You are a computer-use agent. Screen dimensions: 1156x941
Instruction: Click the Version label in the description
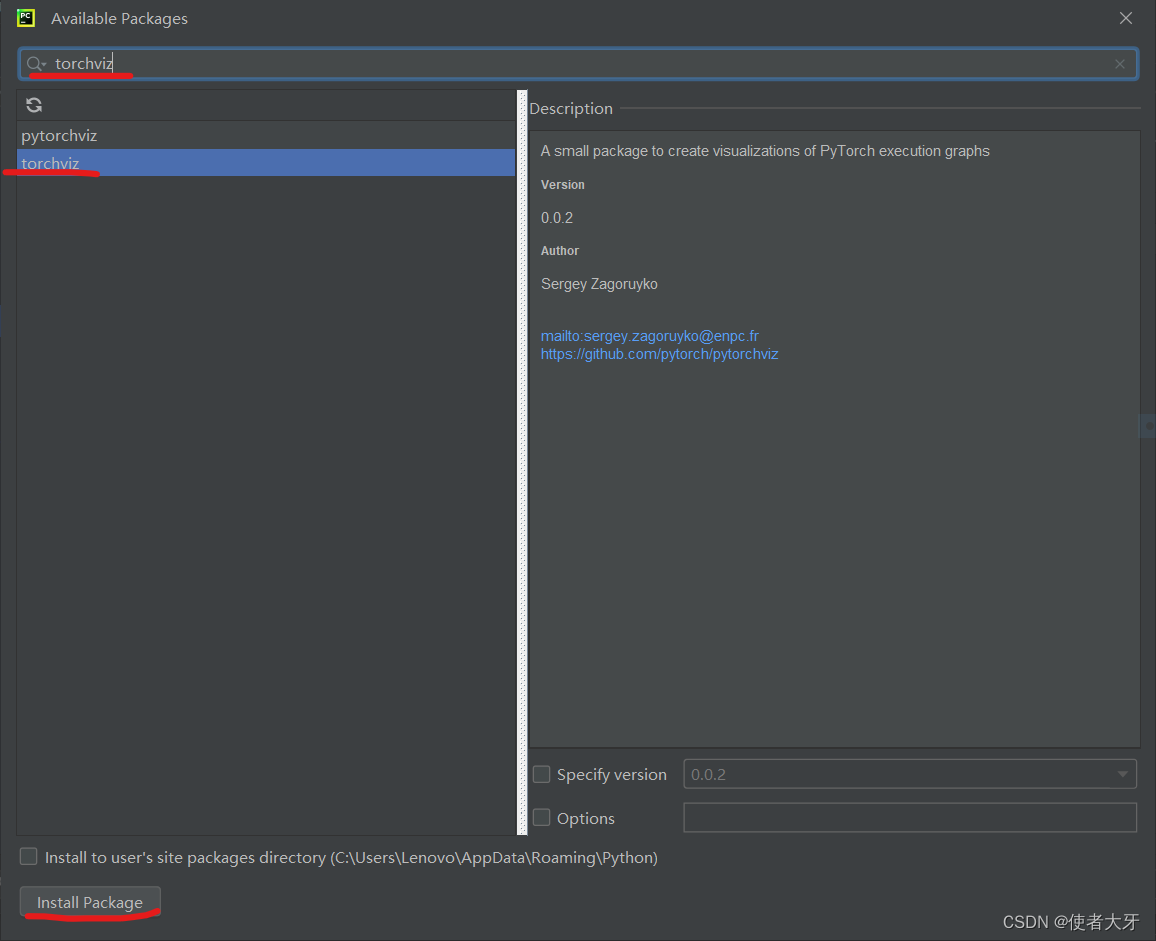click(x=563, y=185)
